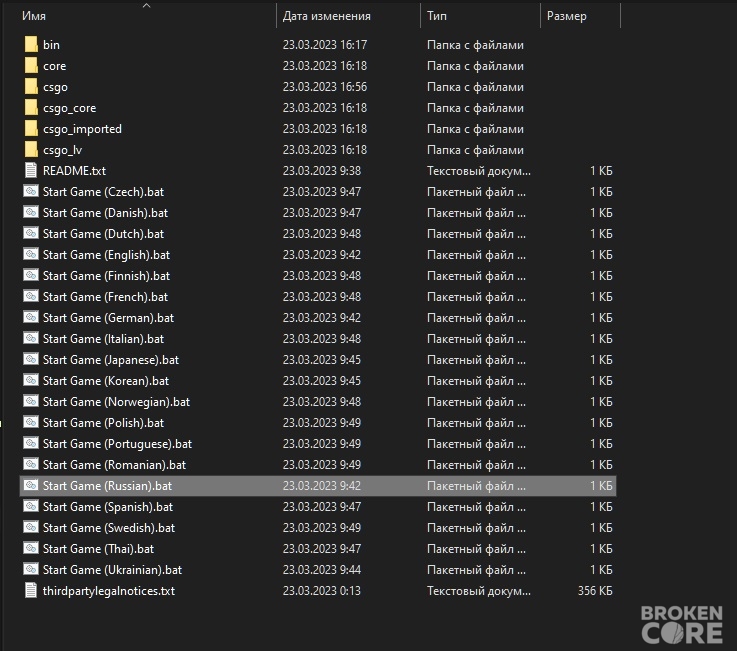Click the Start Game (Danish).bat icon
Screen dimensions: 737x651
[x=31, y=212]
